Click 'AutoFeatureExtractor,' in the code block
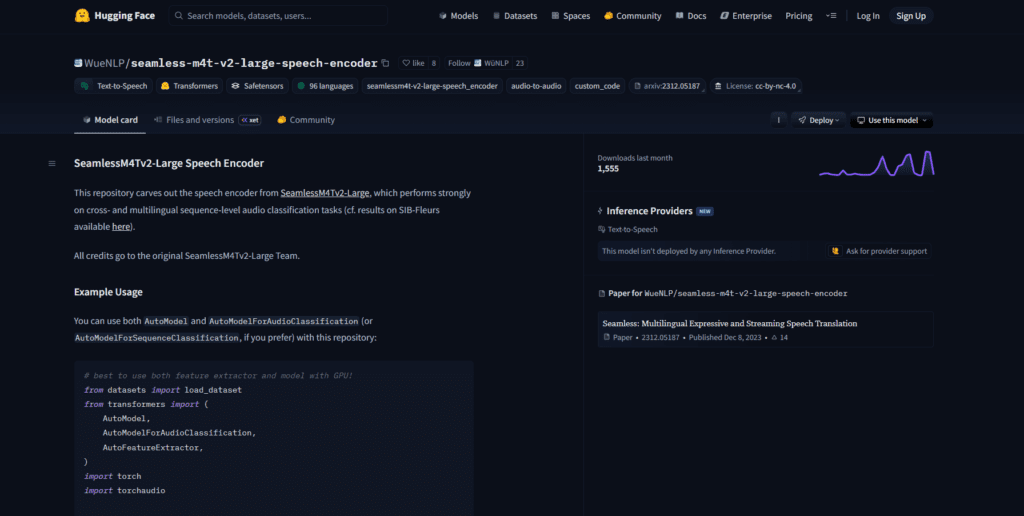 tap(153, 447)
